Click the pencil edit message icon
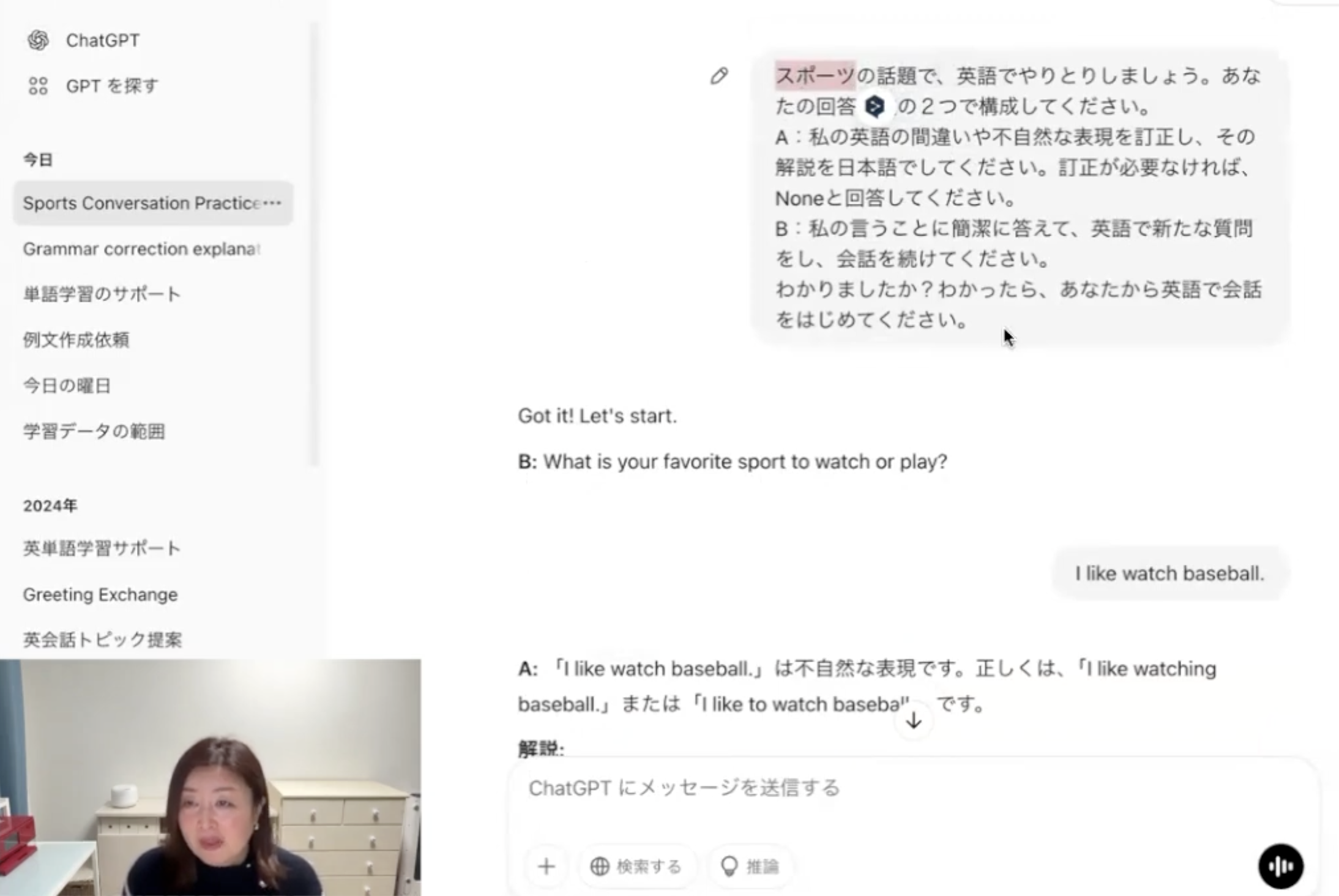This screenshot has height=896, width=1339. coord(719,76)
